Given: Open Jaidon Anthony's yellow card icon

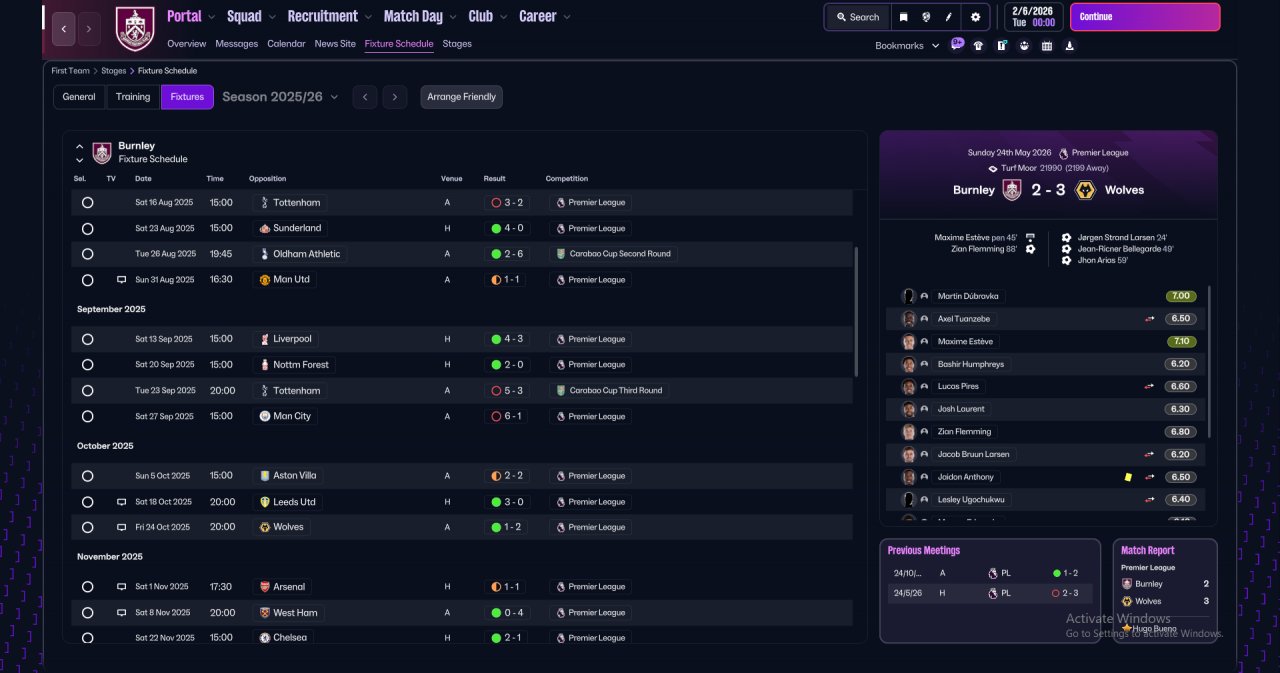Looking at the screenshot, I should pyautogui.click(x=1128, y=477).
